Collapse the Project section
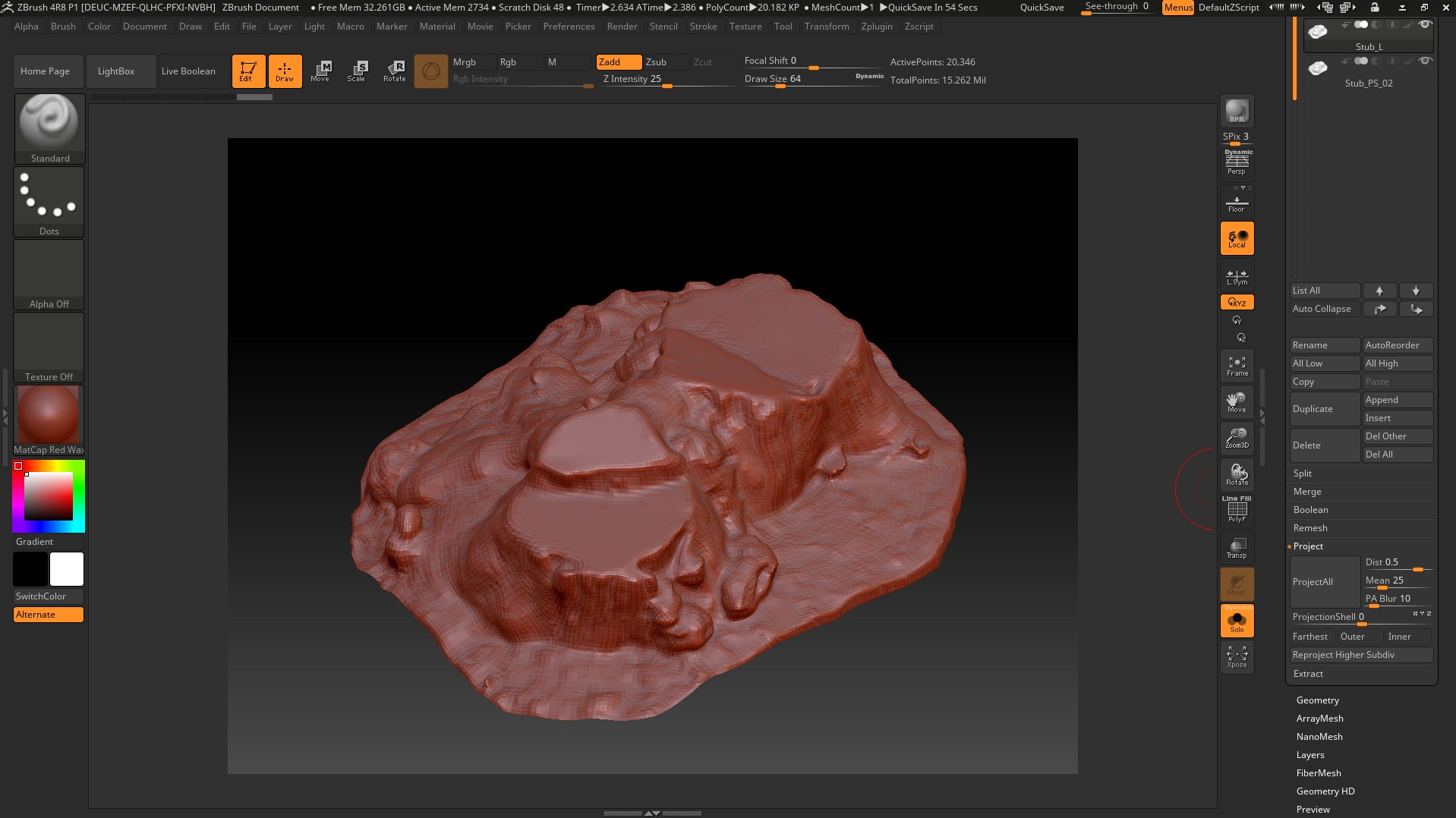Viewport: 1456px width, 818px height. coord(1307,546)
